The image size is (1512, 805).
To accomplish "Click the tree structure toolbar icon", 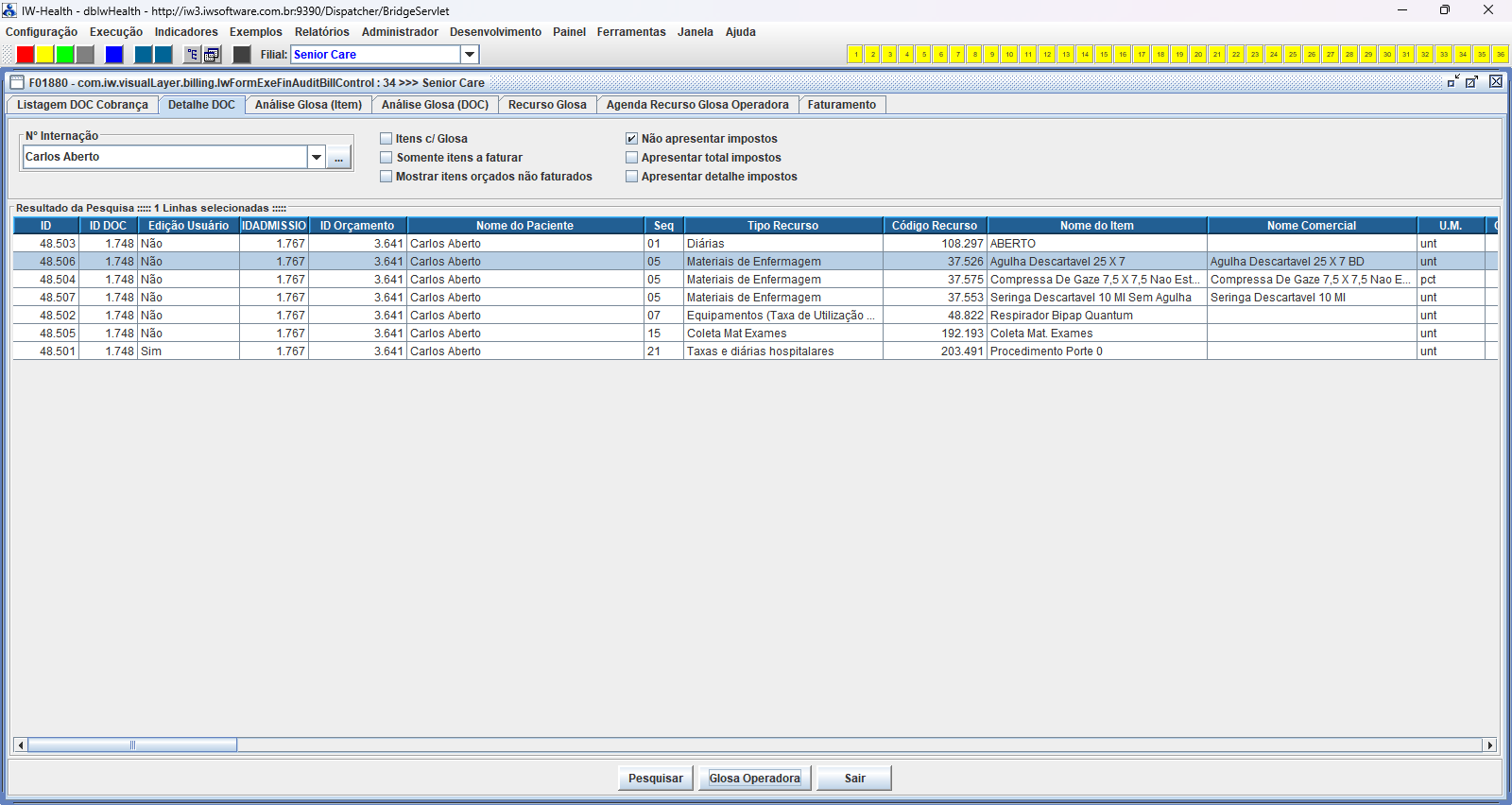I will click(x=192, y=55).
